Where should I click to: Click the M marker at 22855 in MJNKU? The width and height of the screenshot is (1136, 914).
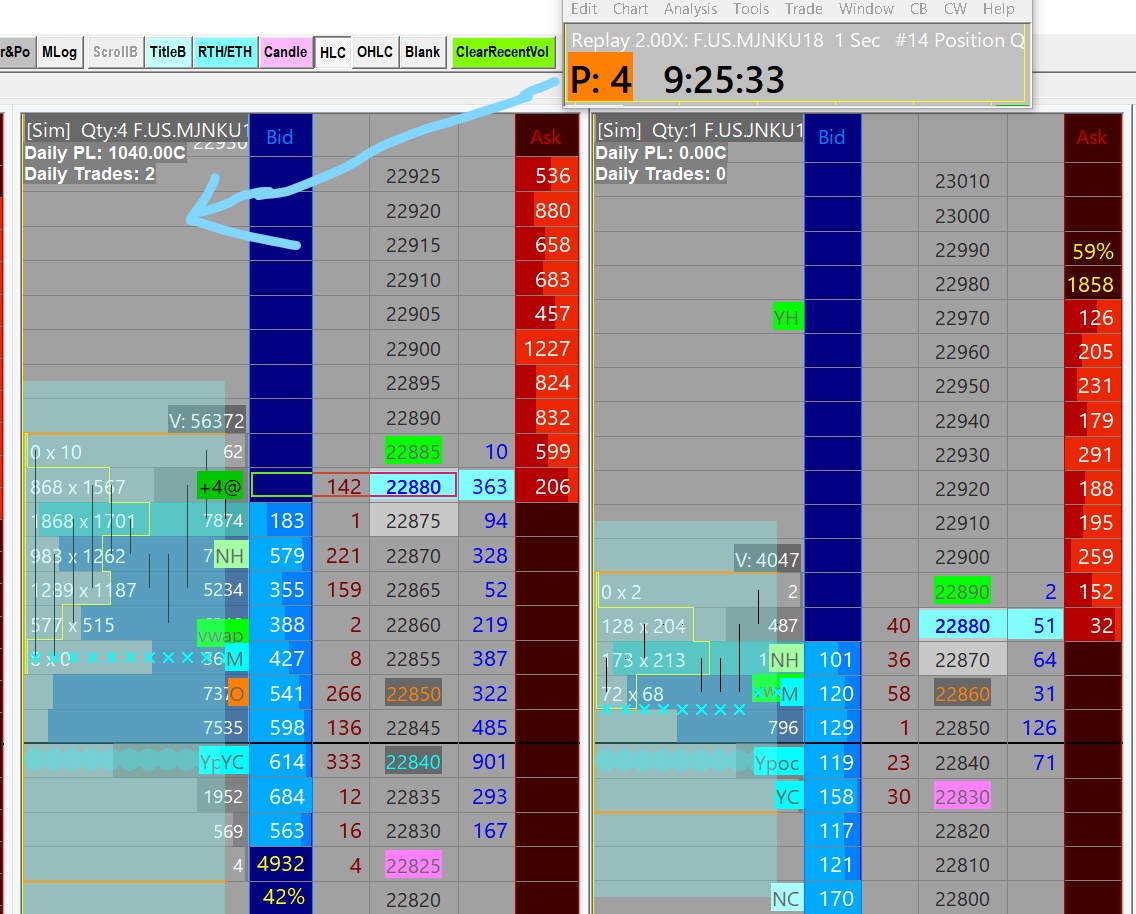pos(235,659)
